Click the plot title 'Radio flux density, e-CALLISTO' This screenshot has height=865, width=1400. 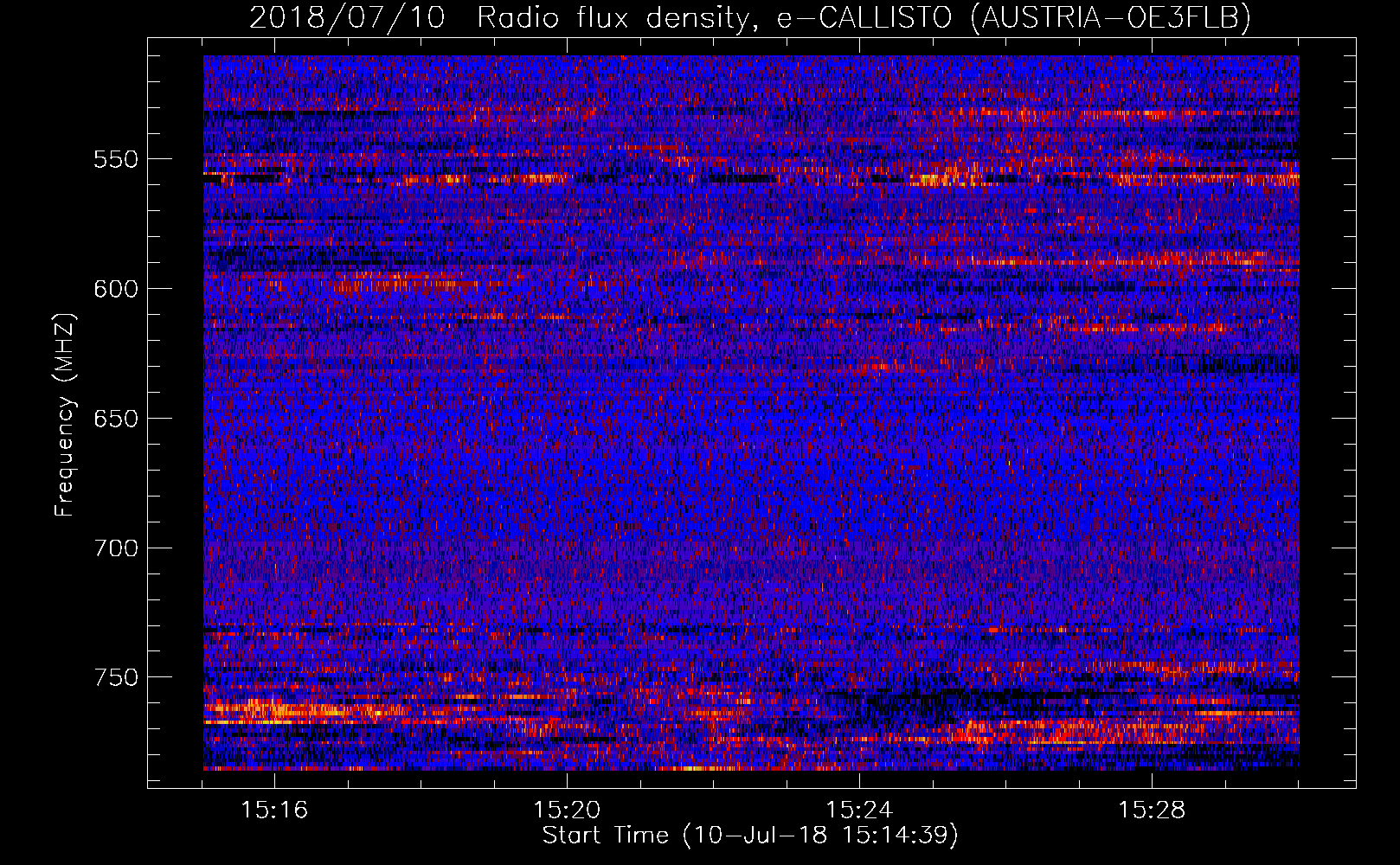[714, 17]
